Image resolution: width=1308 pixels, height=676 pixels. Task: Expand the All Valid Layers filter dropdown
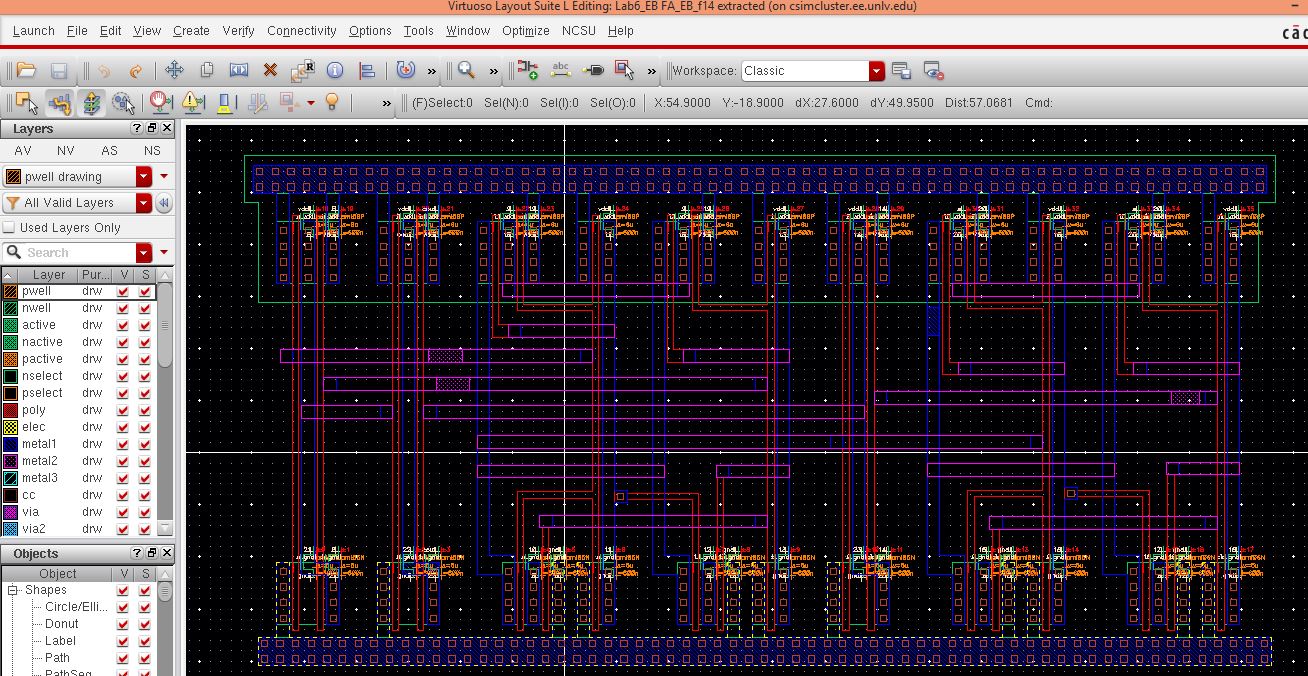click(x=144, y=203)
